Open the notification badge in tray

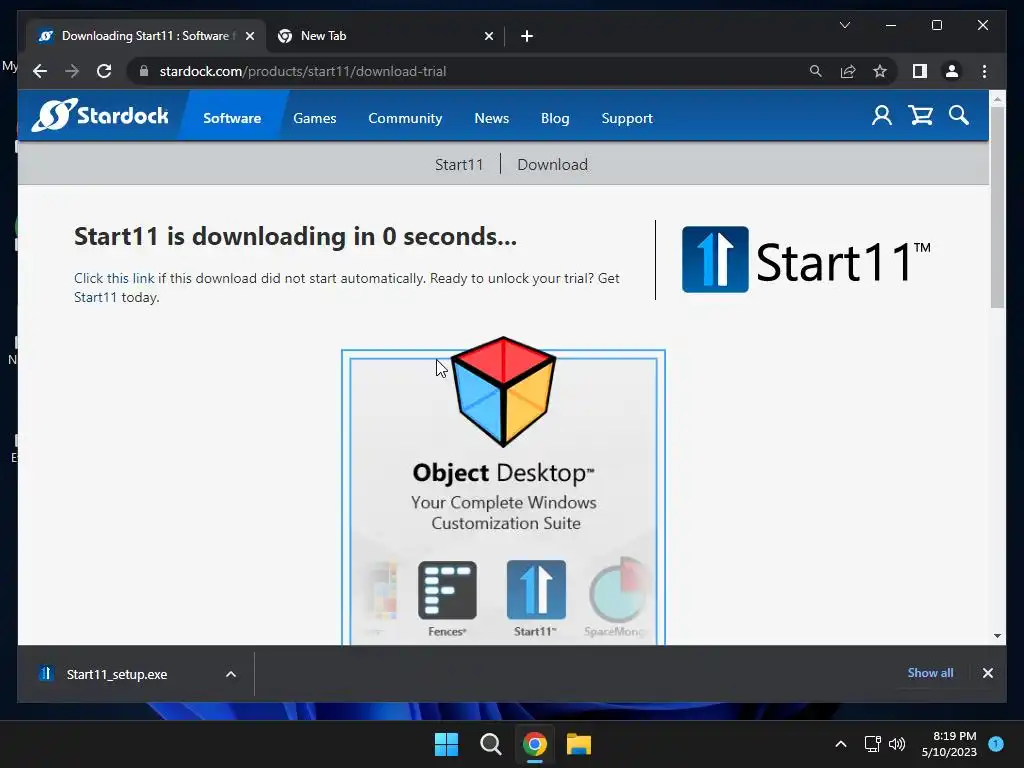pyautogui.click(x=996, y=743)
